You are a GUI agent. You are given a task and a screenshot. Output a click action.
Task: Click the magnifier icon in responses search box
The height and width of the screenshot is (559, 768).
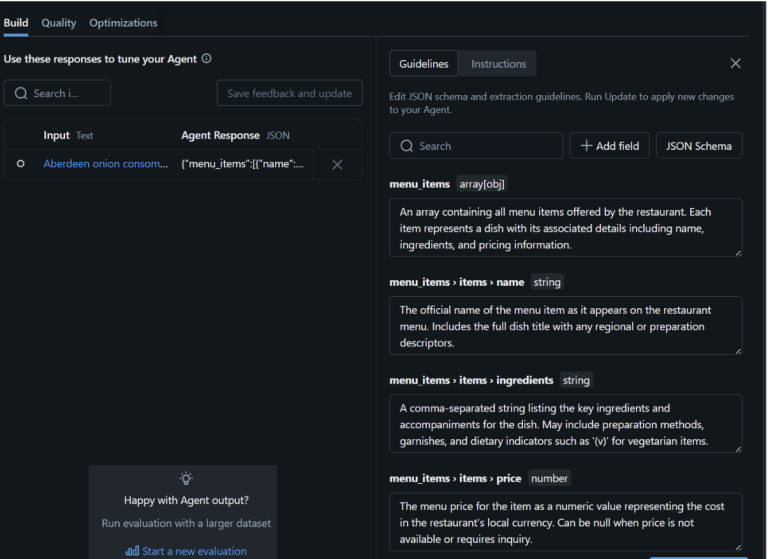click(x=21, y=94)
